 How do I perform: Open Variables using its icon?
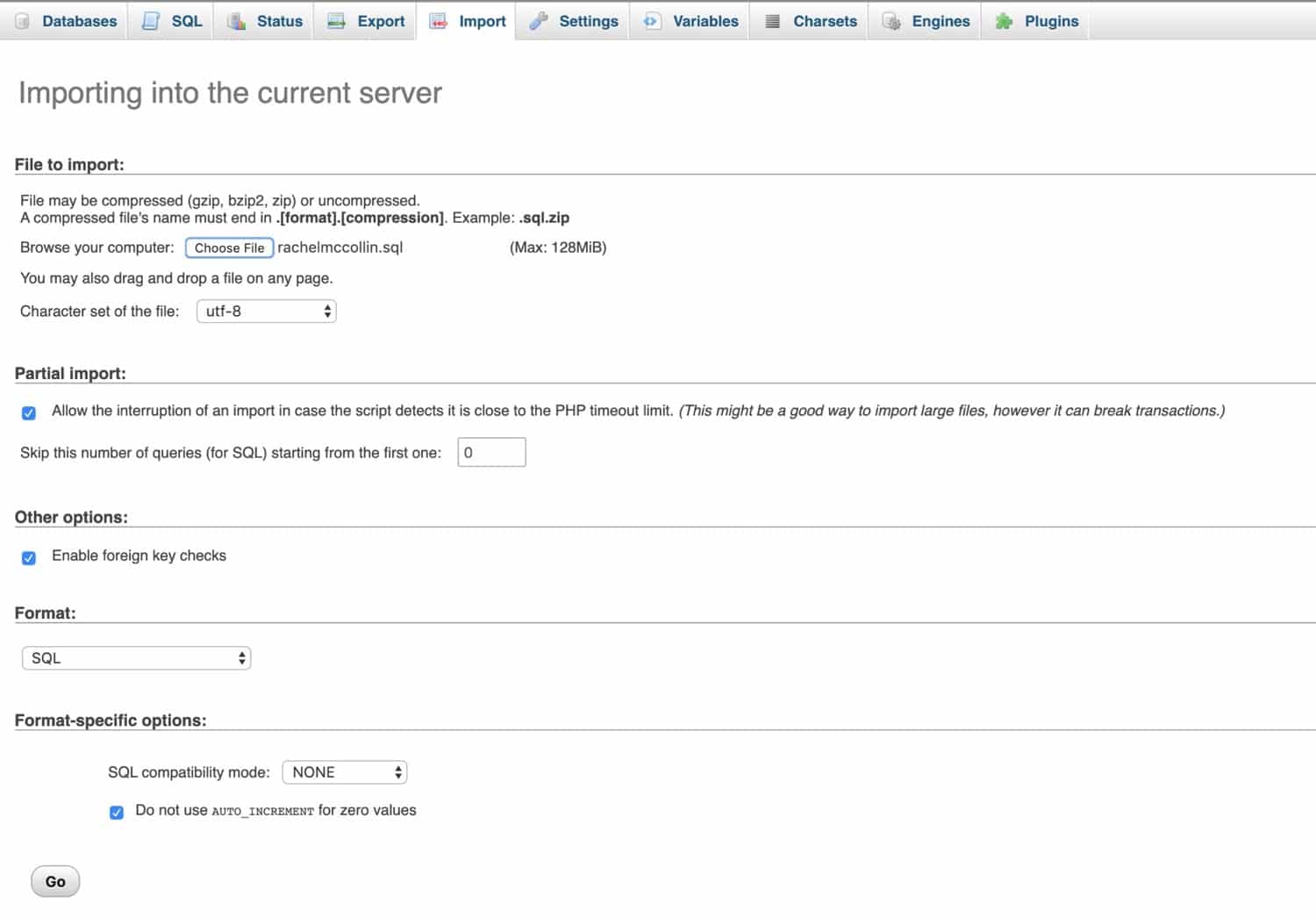pyautogui.click(x=650, y=19)
